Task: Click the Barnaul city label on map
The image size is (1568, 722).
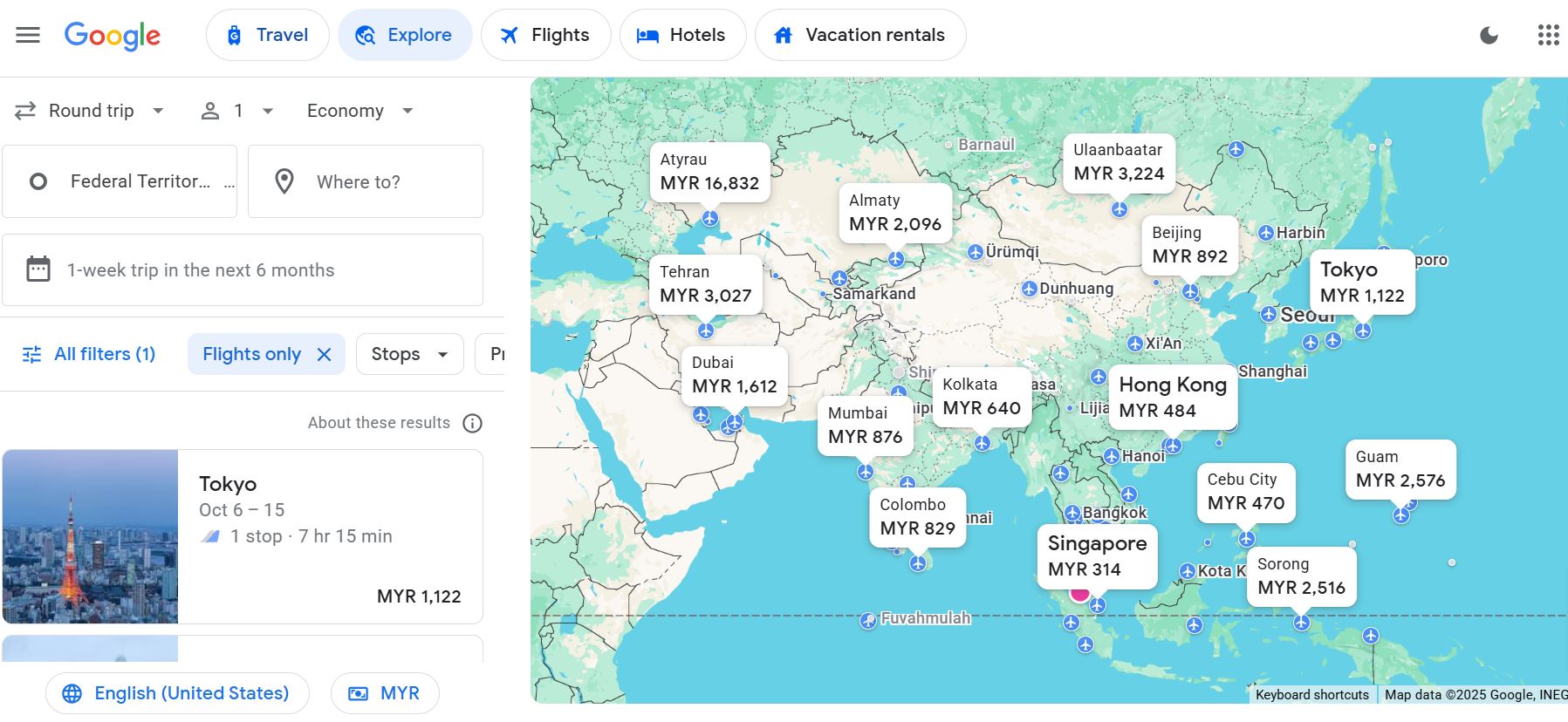Action: coord(987,145)
